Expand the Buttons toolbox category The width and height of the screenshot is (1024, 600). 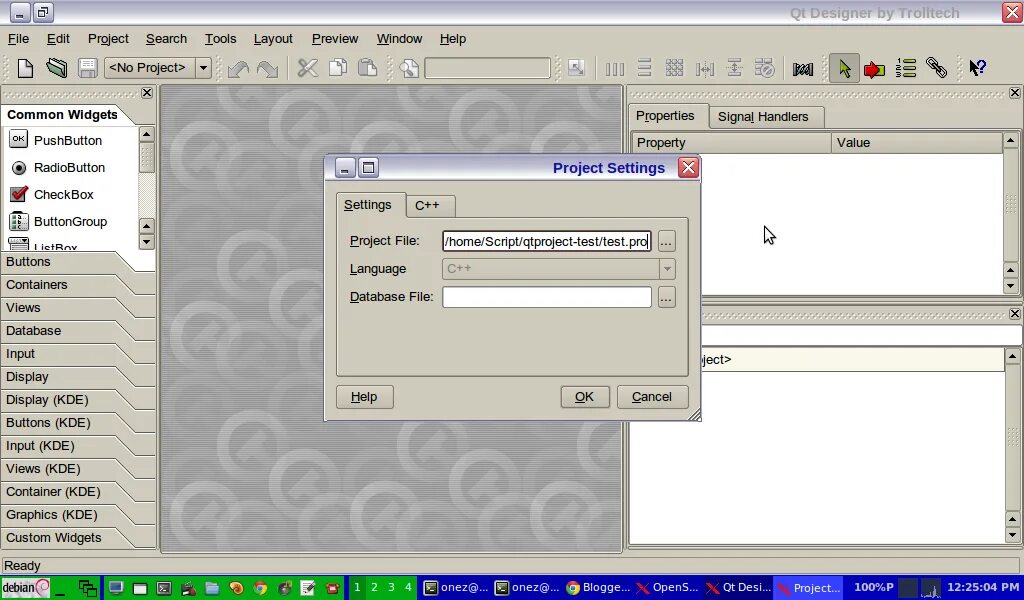(x=78, y=262)
